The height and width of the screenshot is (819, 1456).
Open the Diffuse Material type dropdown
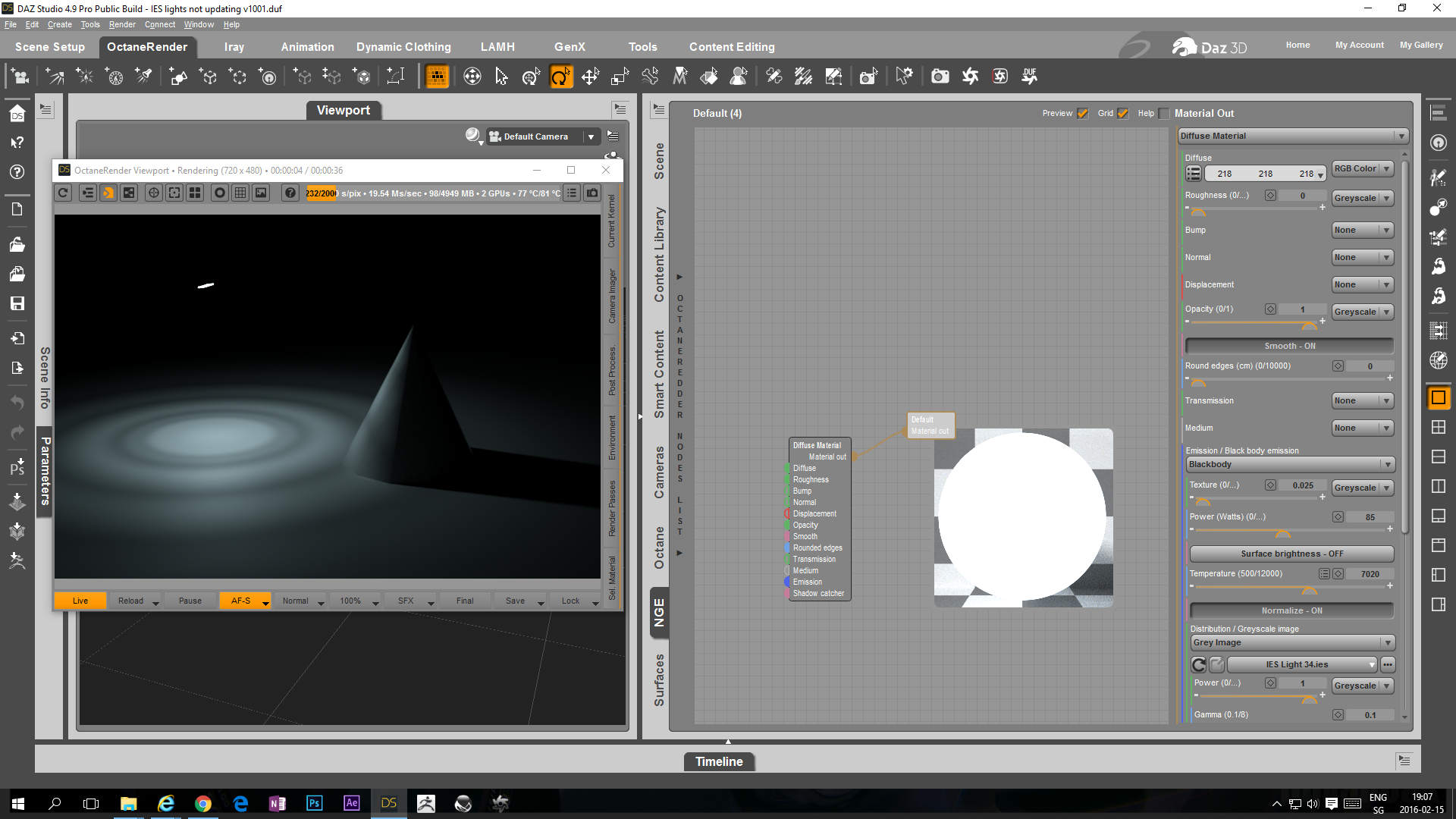[1293, 136]
